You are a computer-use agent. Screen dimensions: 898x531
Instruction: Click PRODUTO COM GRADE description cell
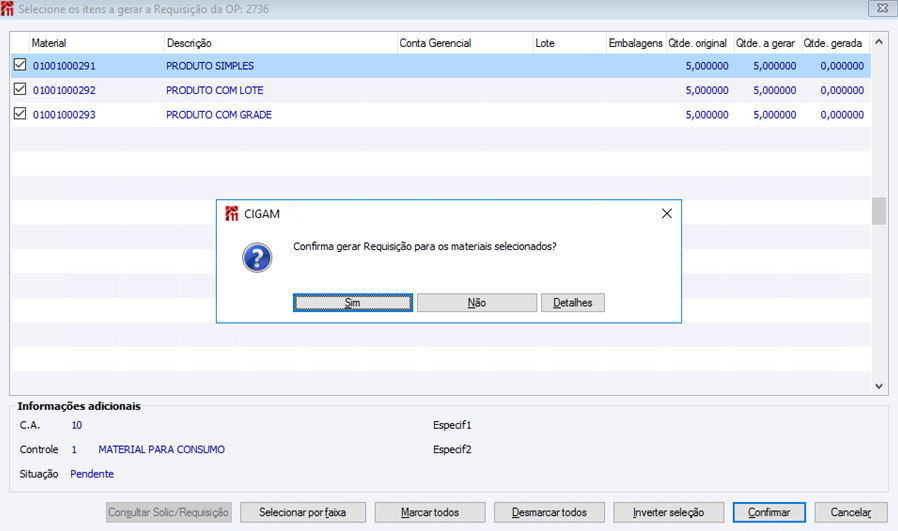coord(219,115)
